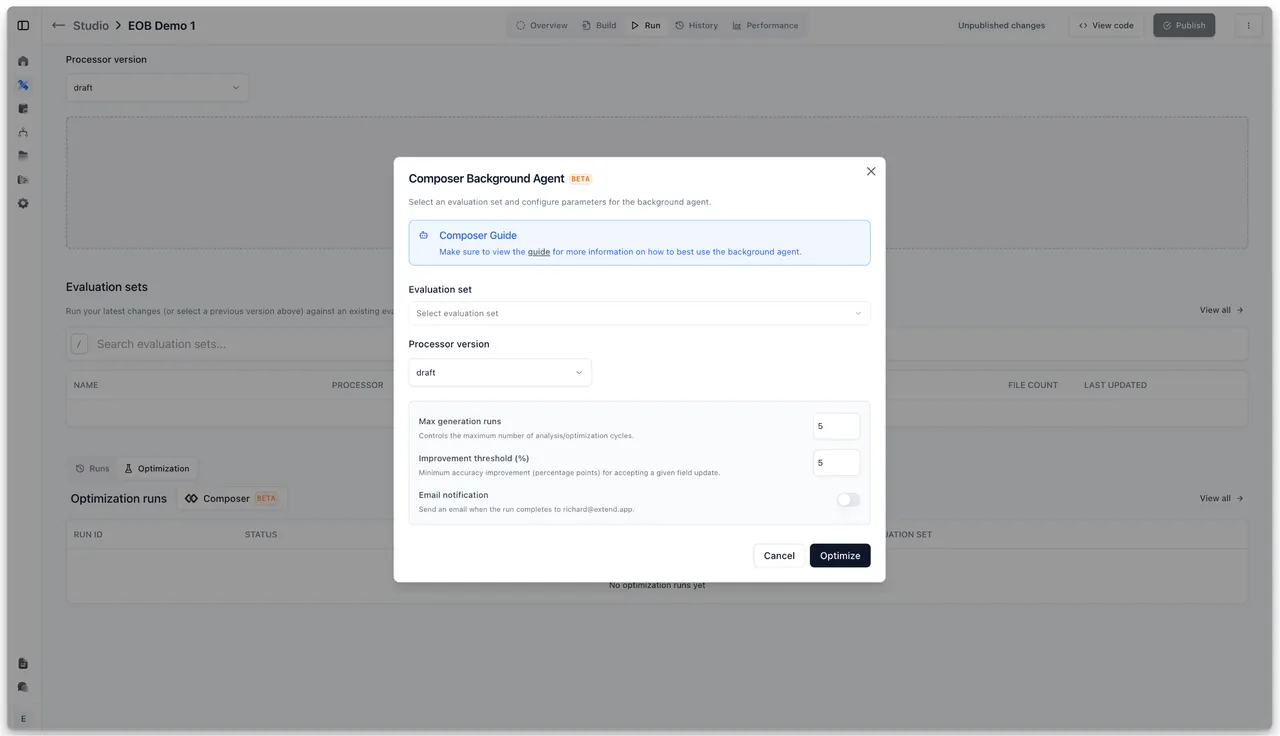
Task: Select the Runs sub-tab
Action: pos(92,468)
